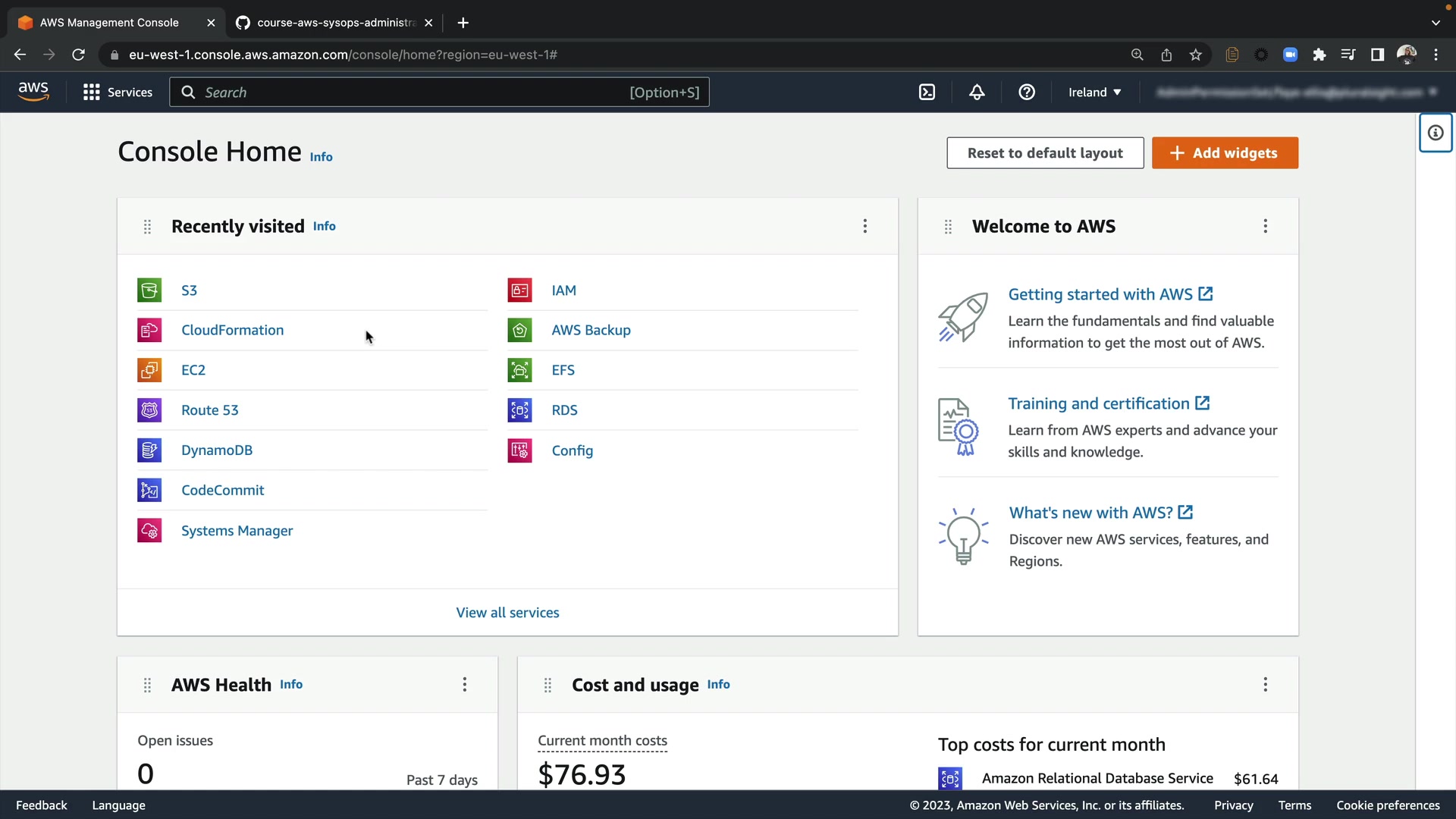Click the Systems Manager service icon
Image resolution: width=1456 pixels, height=819 pixels.
pyautogui.click(x=149, y=531)
